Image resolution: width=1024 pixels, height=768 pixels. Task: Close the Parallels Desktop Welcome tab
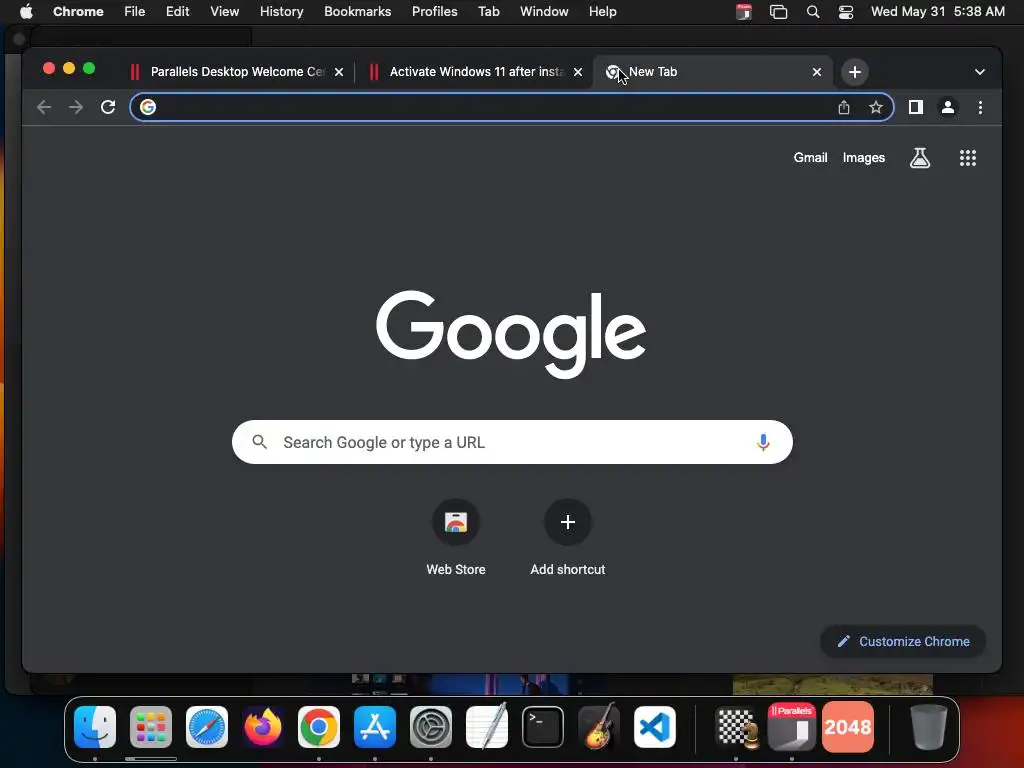pyautogui.click(x=339, y=72)
